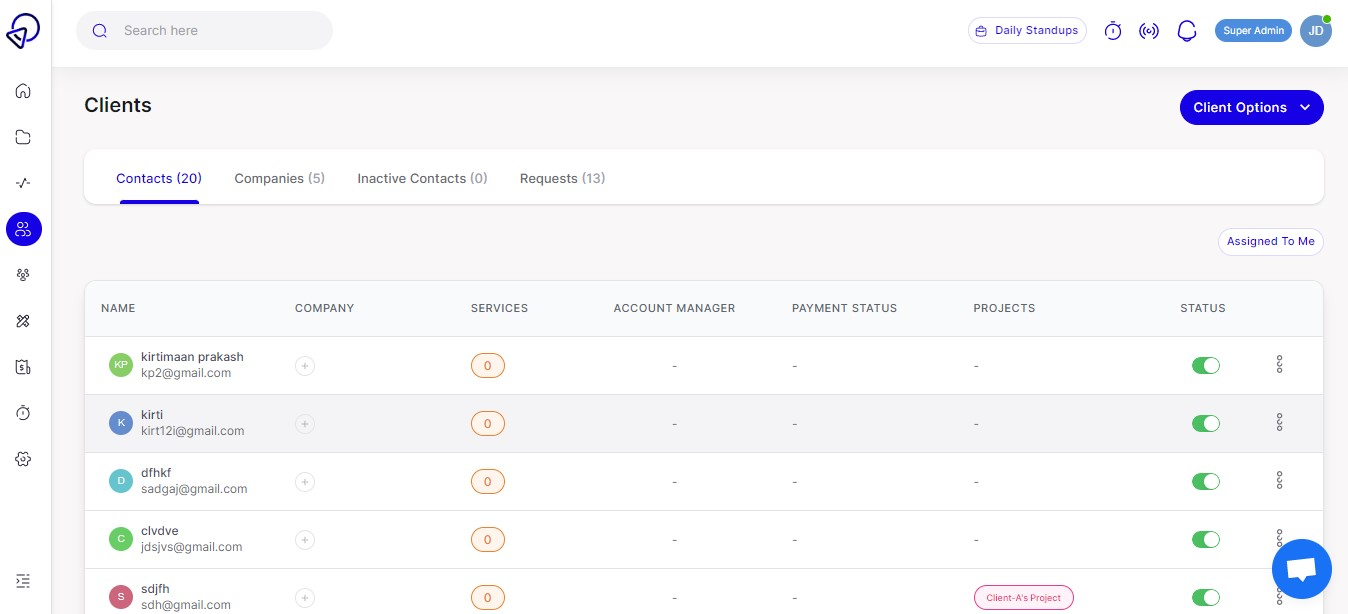
Task: Disable status for kirti's contact row
Action: pyautogui.click(x=1206, y=423)
